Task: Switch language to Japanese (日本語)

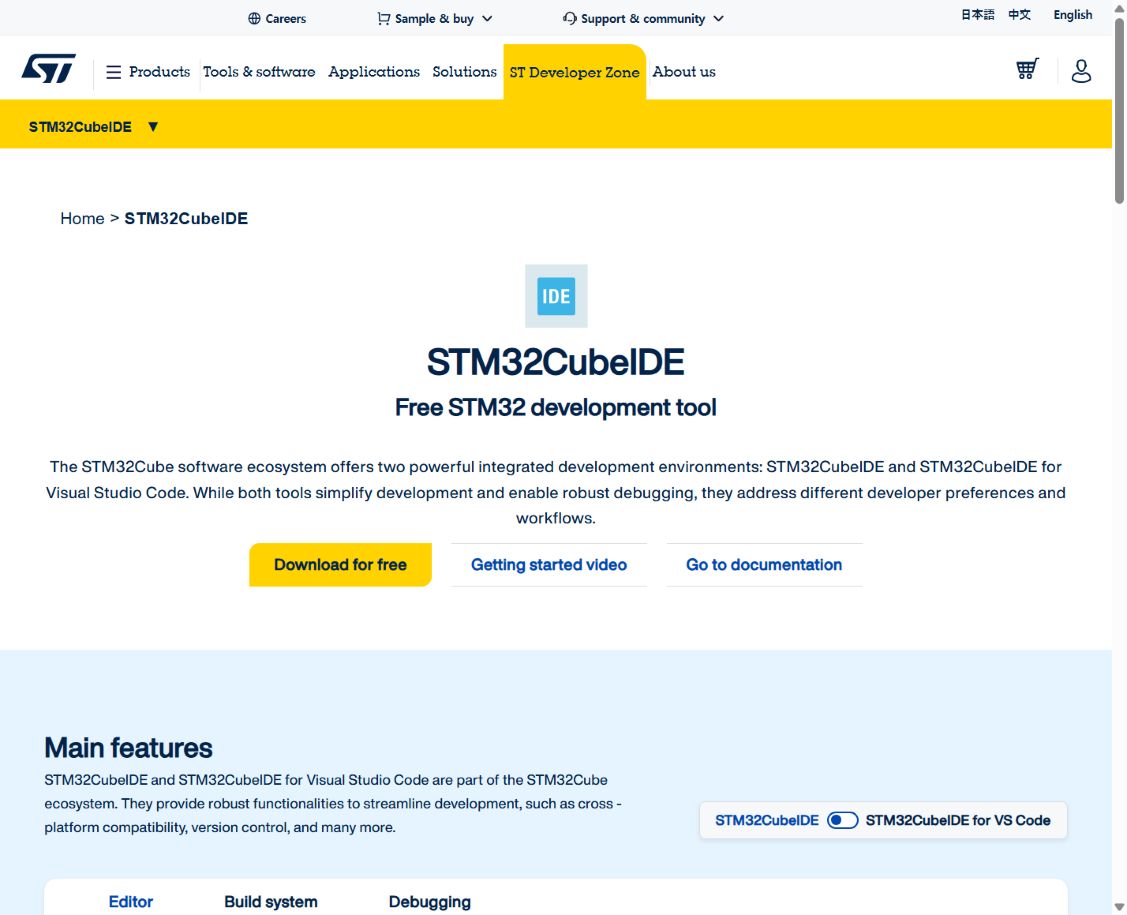Action: tap(978, 14)
